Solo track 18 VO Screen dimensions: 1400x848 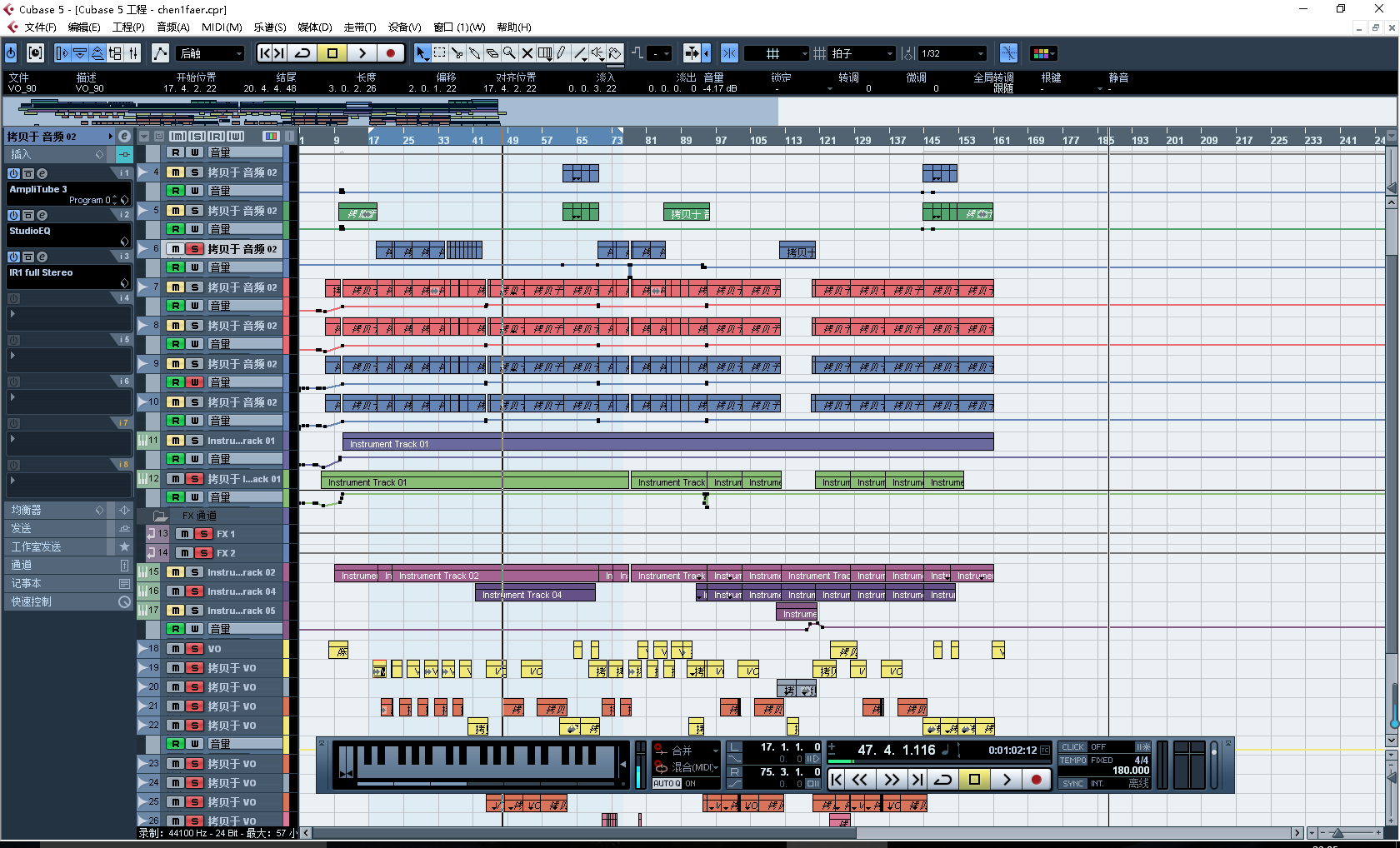click(194, 649)
